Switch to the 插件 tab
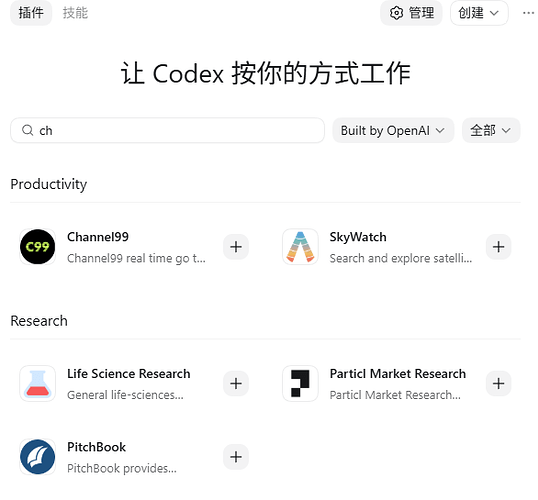Image resolution: width=538 pixels, height=500 pixels. [31, 13]
